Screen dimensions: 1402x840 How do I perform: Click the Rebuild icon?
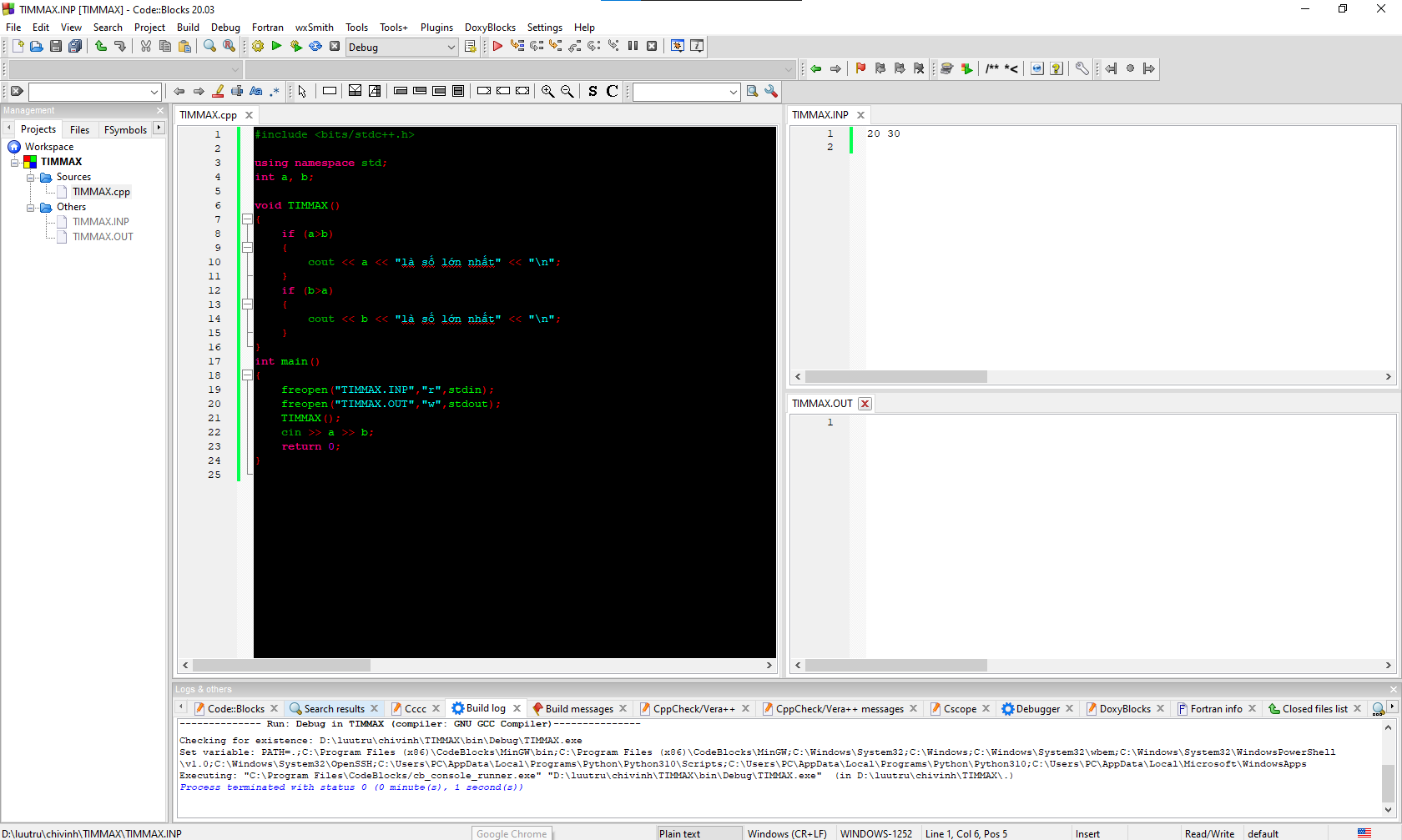tap(315, 47)
